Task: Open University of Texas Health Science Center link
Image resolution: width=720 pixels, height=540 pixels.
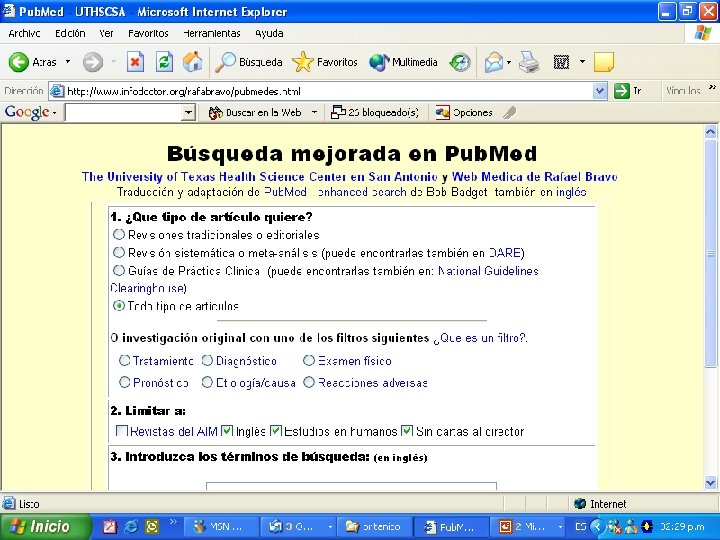Action: pos(259,177)
